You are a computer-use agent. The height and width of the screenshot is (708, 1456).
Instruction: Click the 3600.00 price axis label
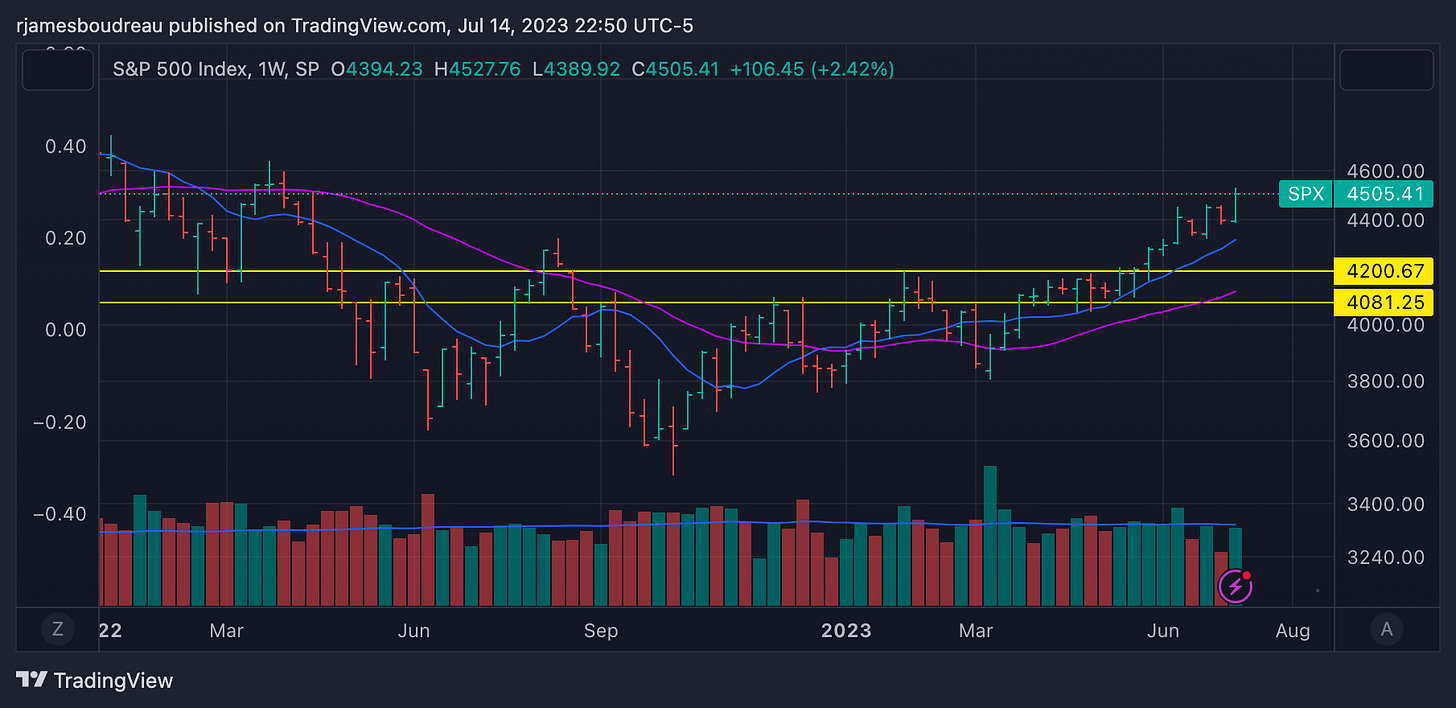[x=1385, y=441]
